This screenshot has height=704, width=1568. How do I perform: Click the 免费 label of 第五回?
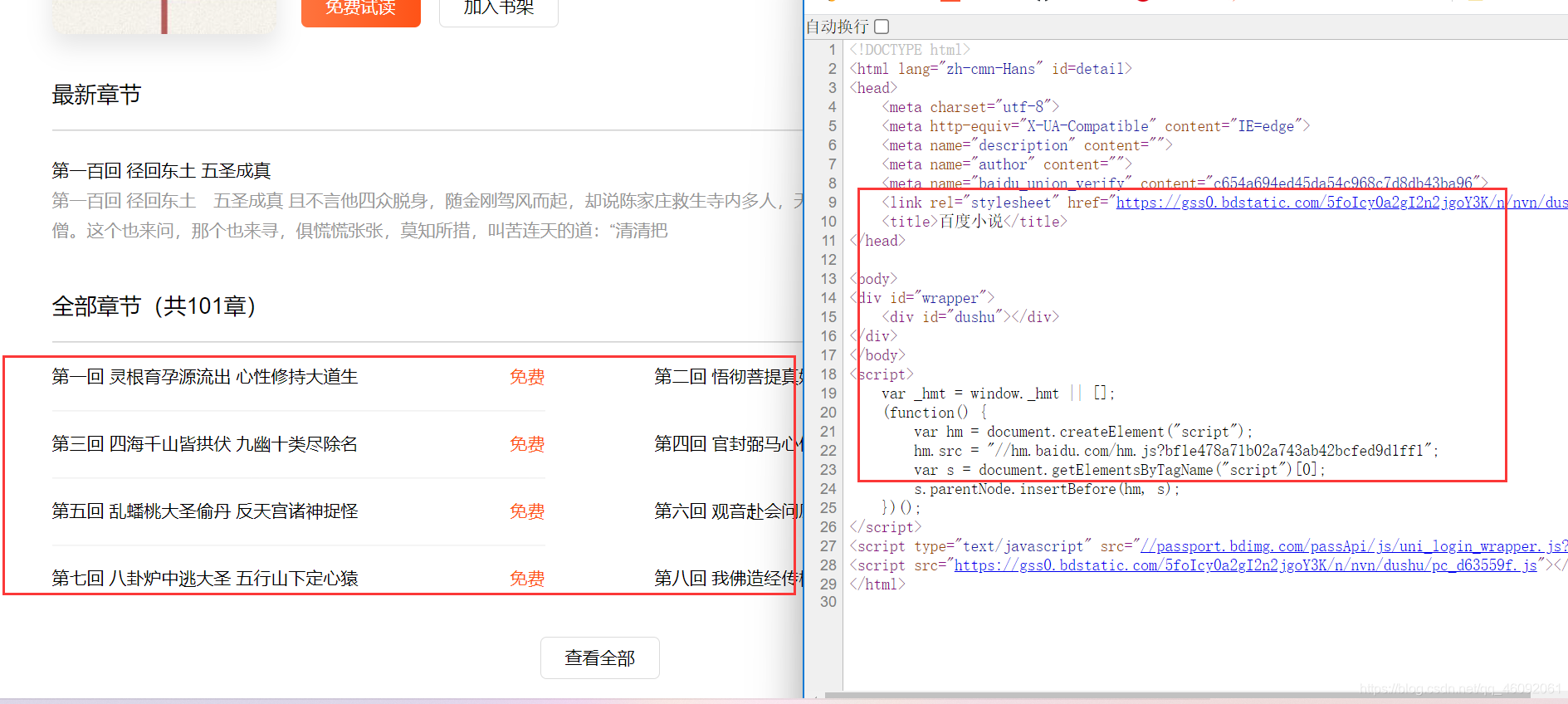(x=527, y=511)
